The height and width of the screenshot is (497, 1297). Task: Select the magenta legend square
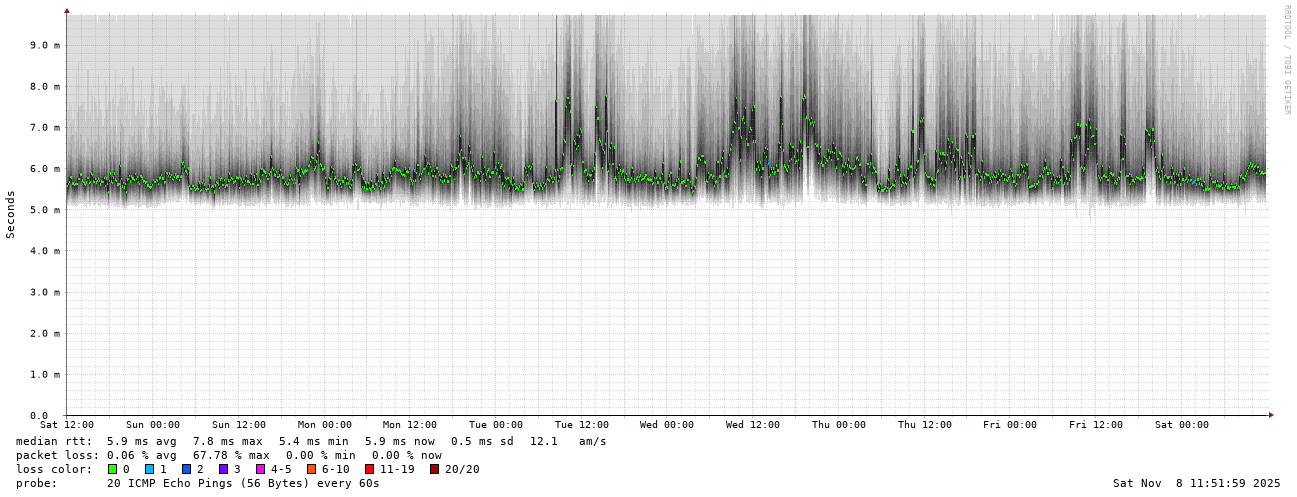coord(260,469)
